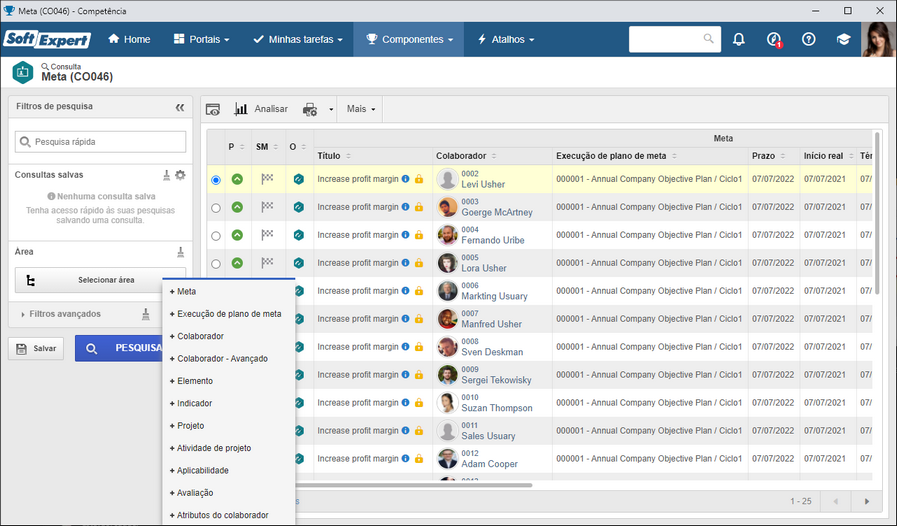The height and width of the screenshot is (526, 897).
Task: Clear Filtros avançados with broom icon
Action: click(146, 314)
